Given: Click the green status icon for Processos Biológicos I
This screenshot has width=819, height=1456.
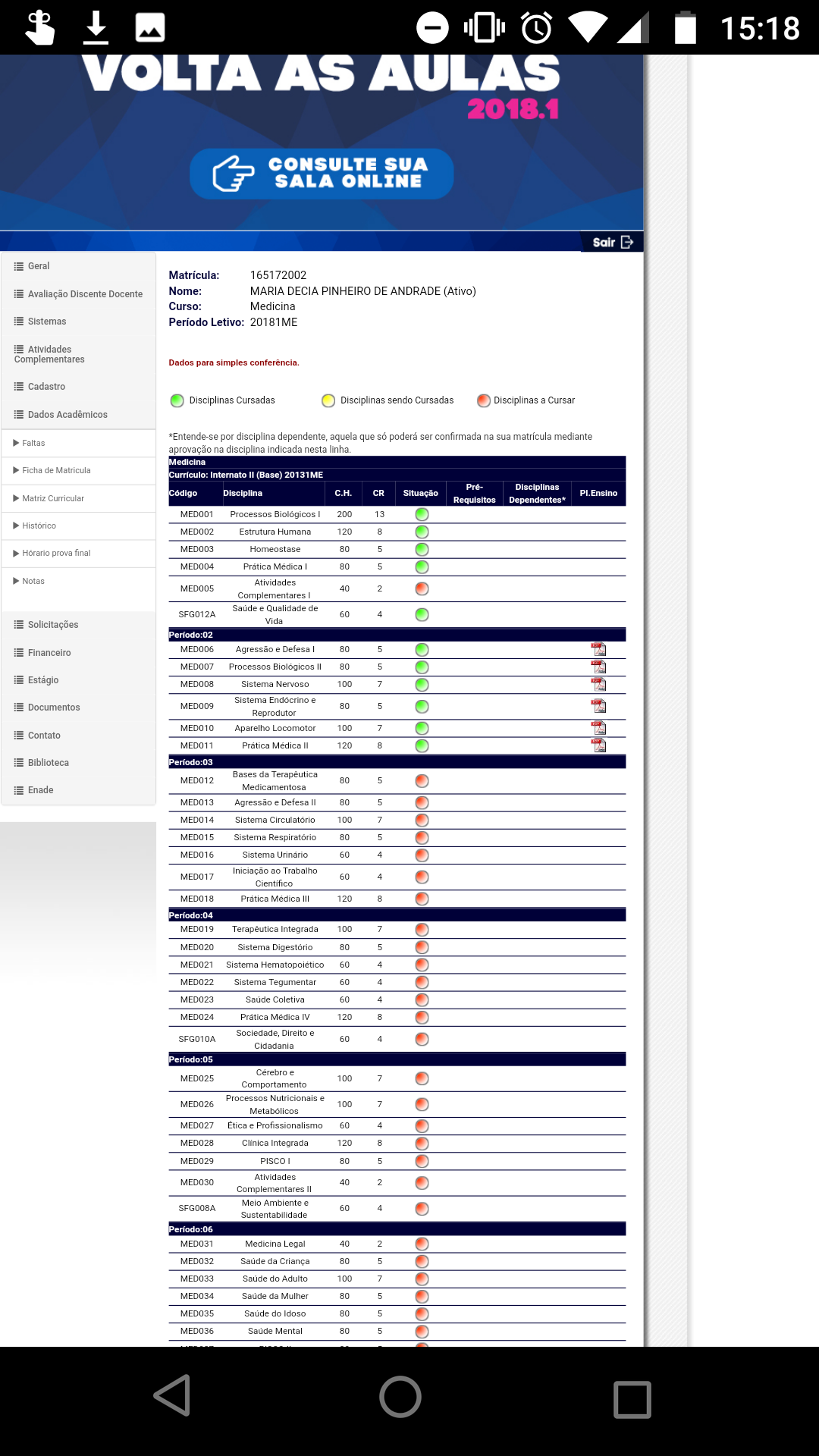Looking at the screenshot, I should point(422,514).
